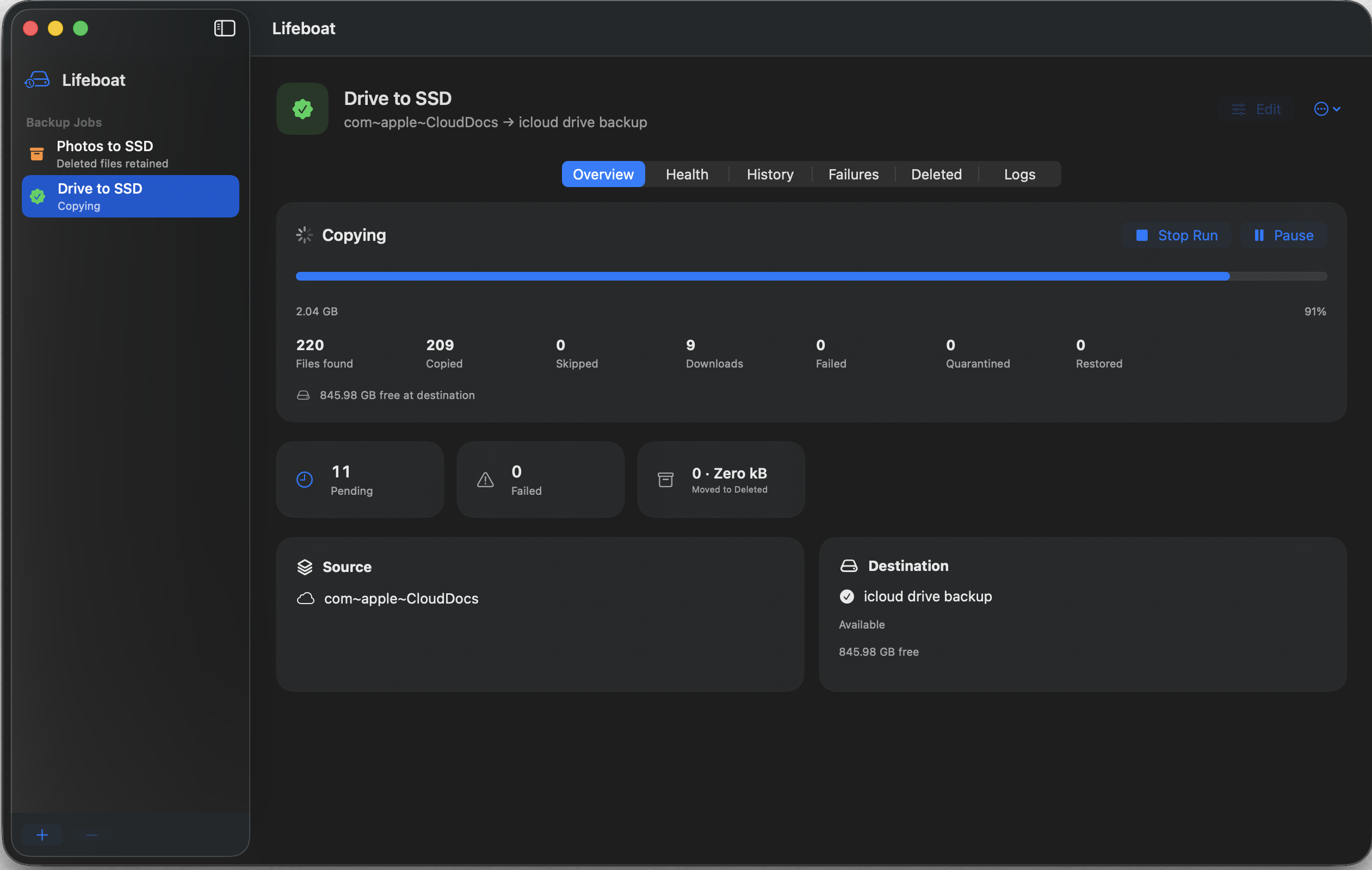Image resolution: width=1372 pixels, height=870 pixels.
Task: Click the '0 Restored' stat
Action: (x=1099, y=353)
